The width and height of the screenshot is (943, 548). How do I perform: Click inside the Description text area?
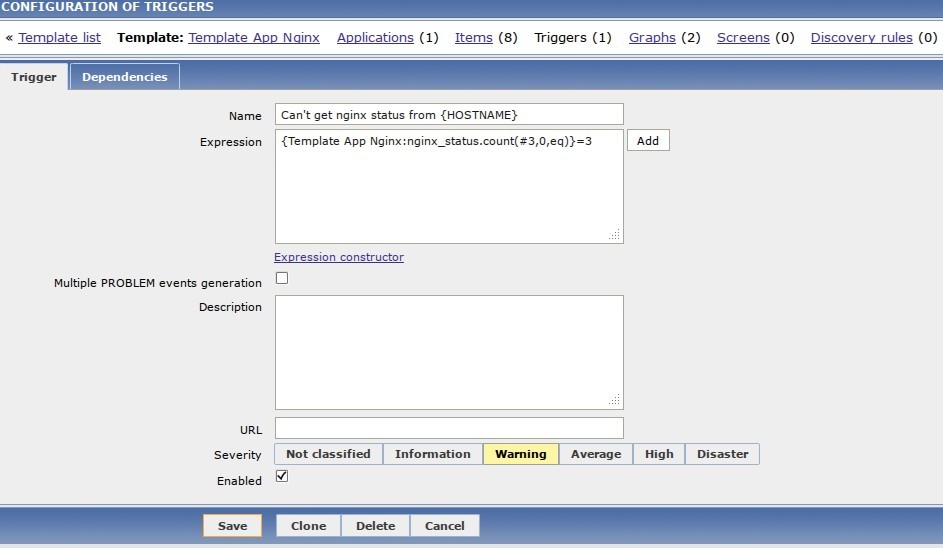449,353
